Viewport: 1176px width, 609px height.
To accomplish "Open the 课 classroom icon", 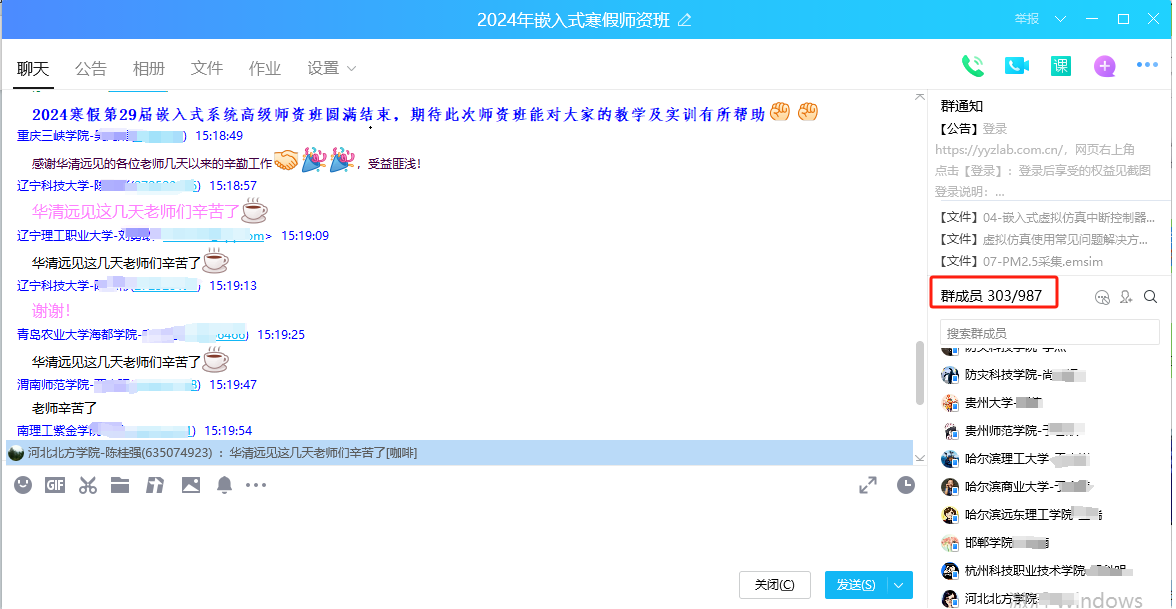I will pyautogui.click(x=1061, y=66).
